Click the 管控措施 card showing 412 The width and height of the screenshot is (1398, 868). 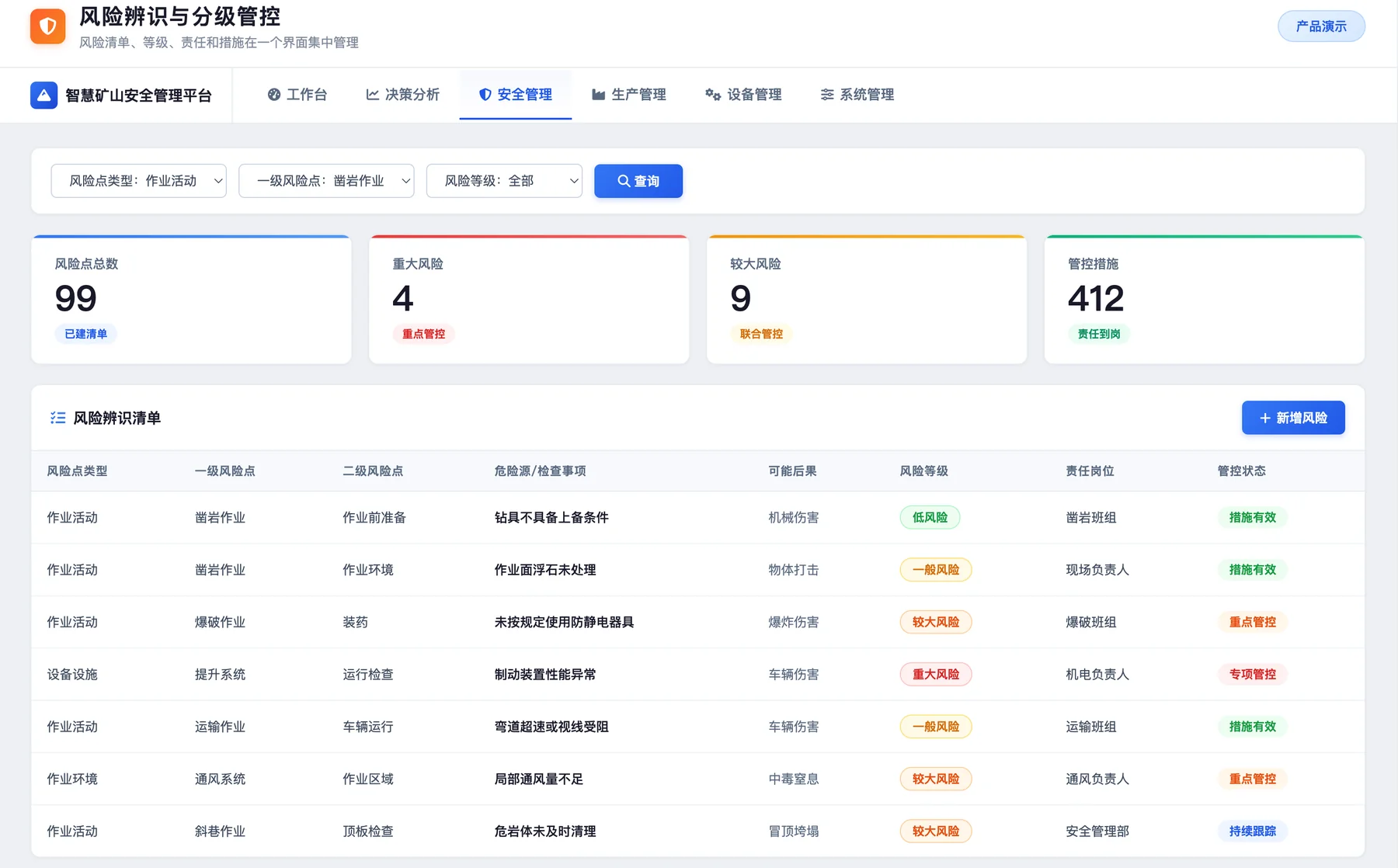click(x=1205, y=300)
